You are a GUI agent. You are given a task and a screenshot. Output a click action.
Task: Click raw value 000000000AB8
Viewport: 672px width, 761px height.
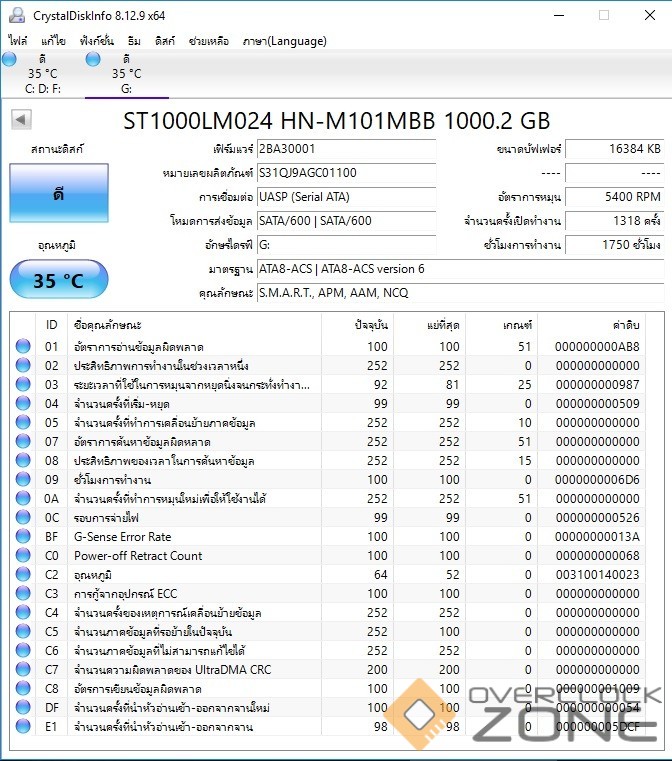[x=597, y=347]
